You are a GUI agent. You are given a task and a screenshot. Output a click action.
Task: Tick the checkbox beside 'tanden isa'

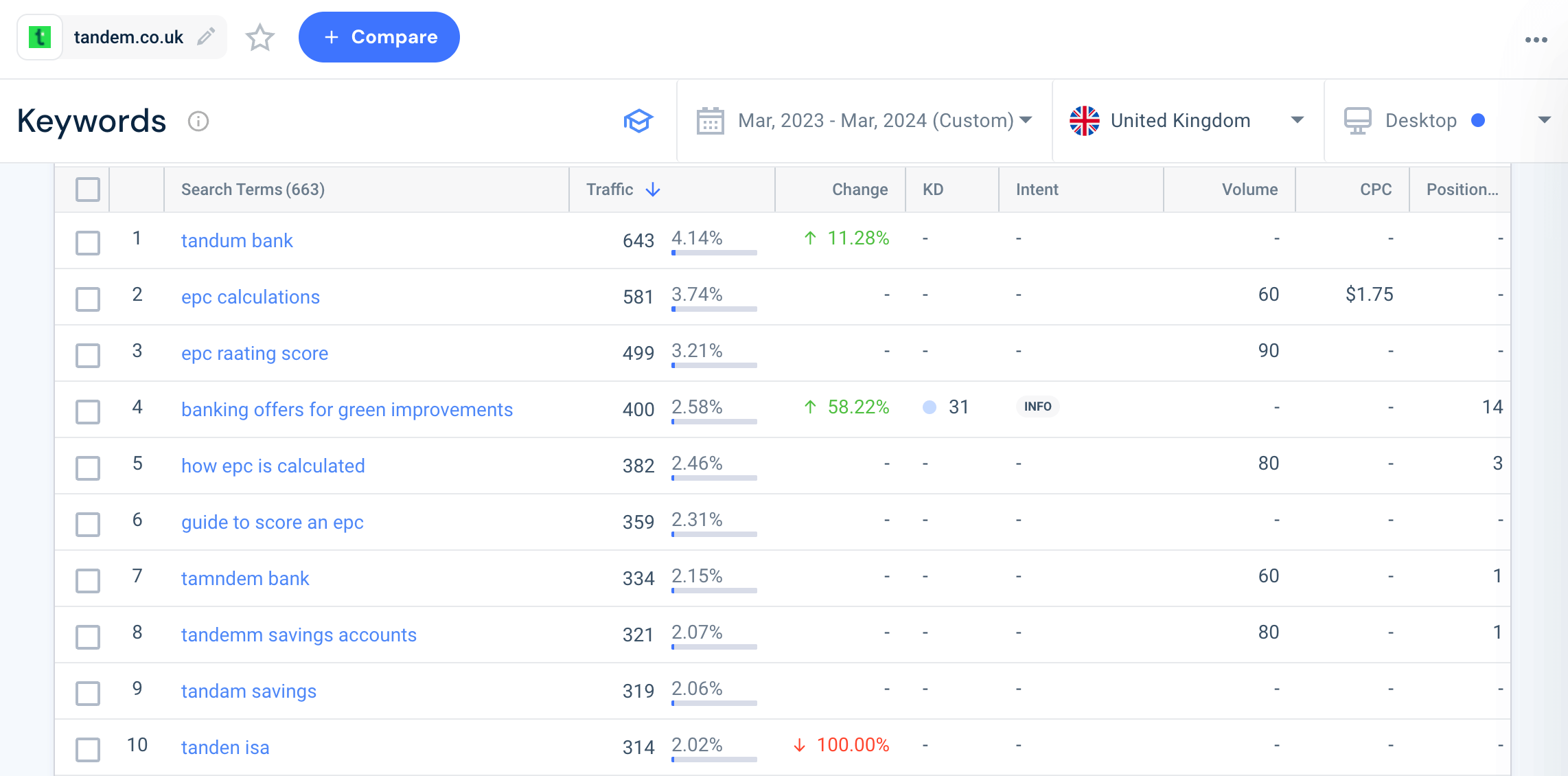(x=87, y=749)
